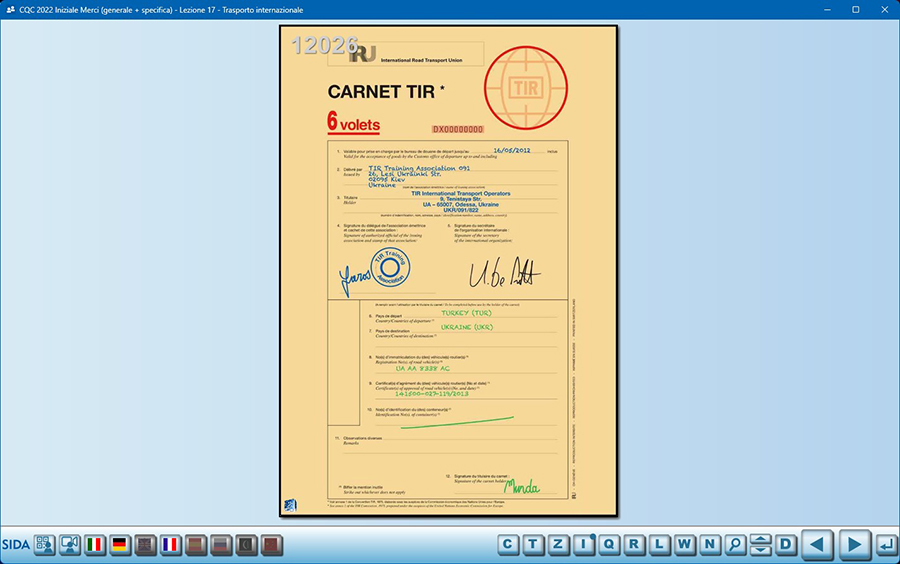Click the Carnet TIR document image
The width and height of the screenshot is (900, 564).
(449, 271)
